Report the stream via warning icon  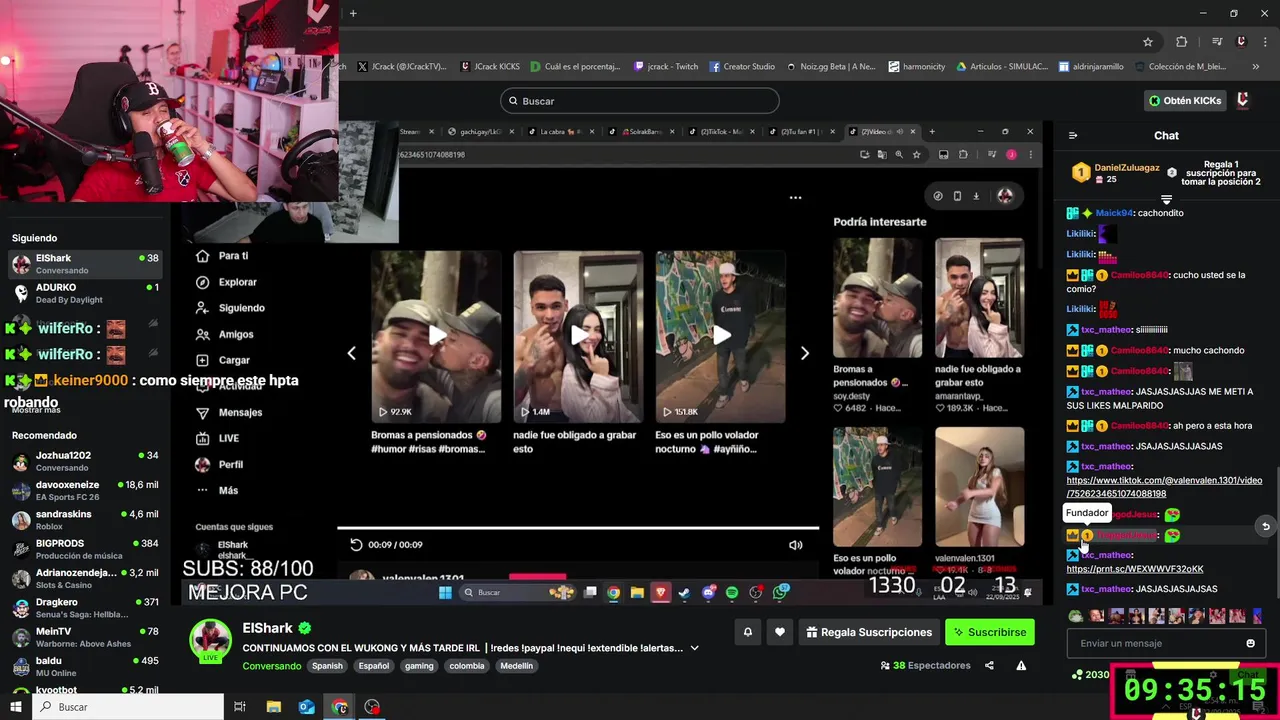click(1021, 665)
